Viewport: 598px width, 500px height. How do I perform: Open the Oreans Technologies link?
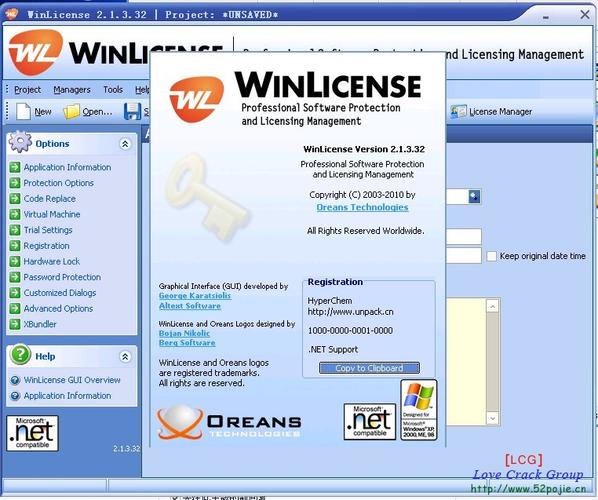(362, 207)
